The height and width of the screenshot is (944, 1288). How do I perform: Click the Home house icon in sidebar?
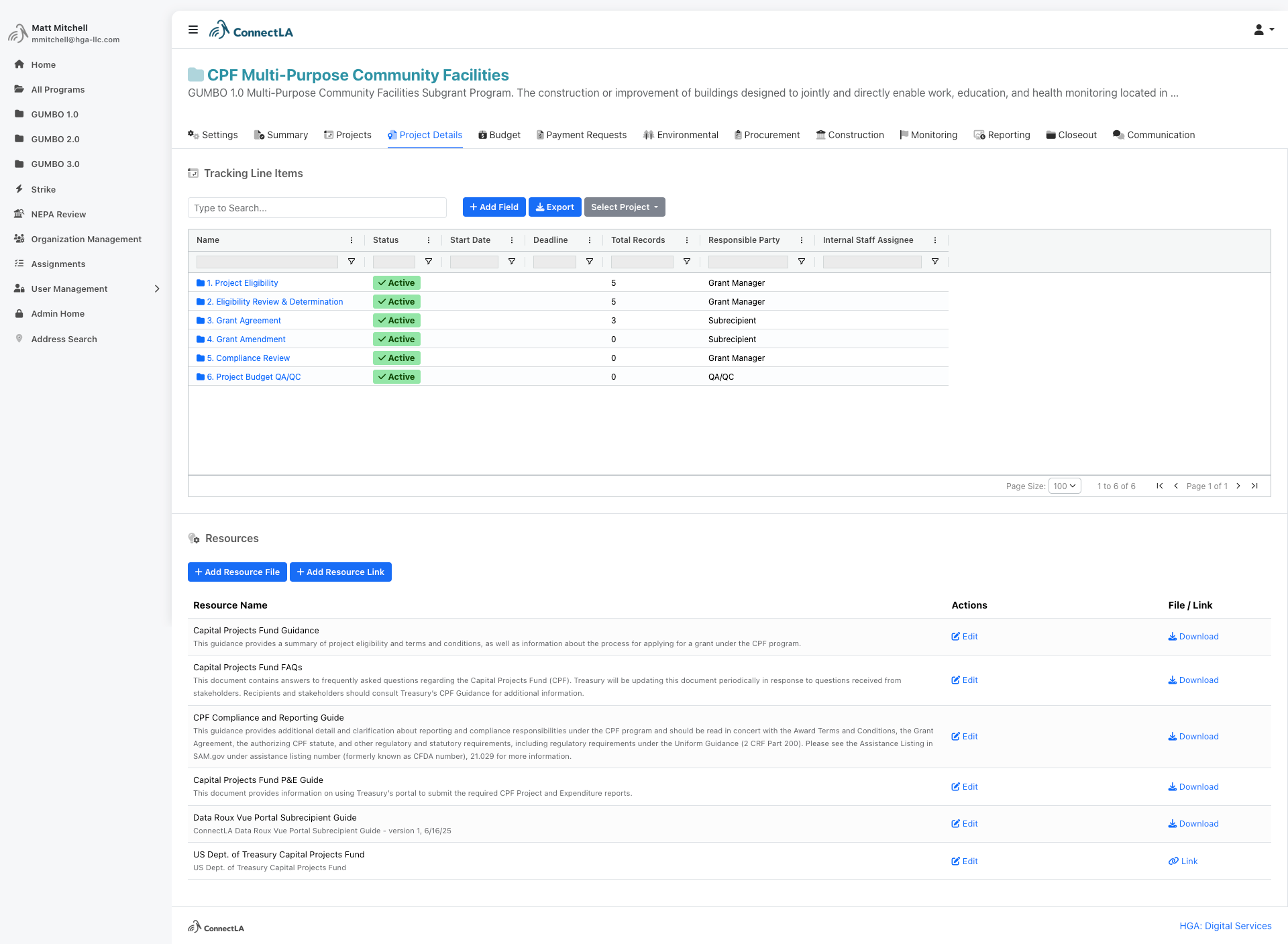click(19, 64)
